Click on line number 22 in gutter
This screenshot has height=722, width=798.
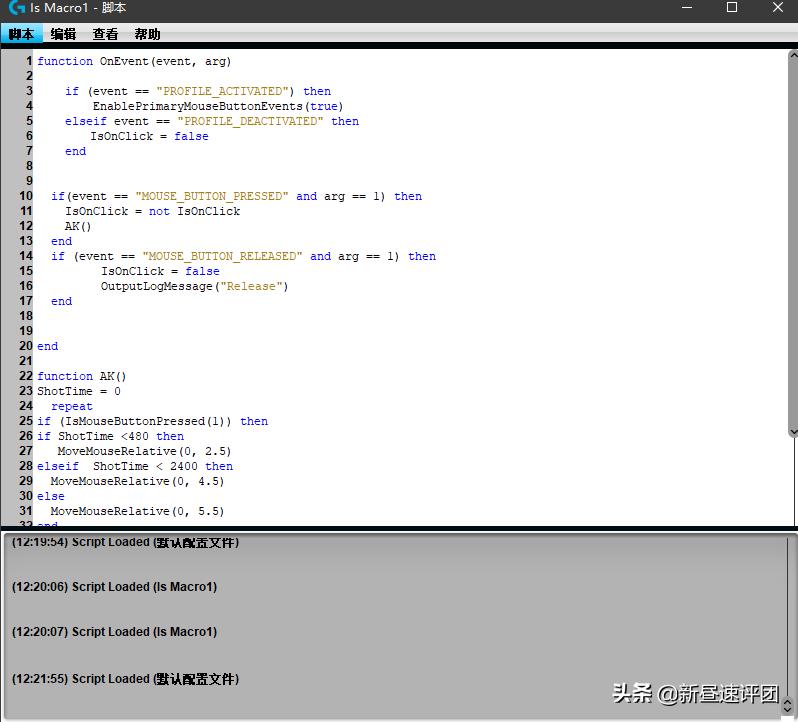click(26, 376)
